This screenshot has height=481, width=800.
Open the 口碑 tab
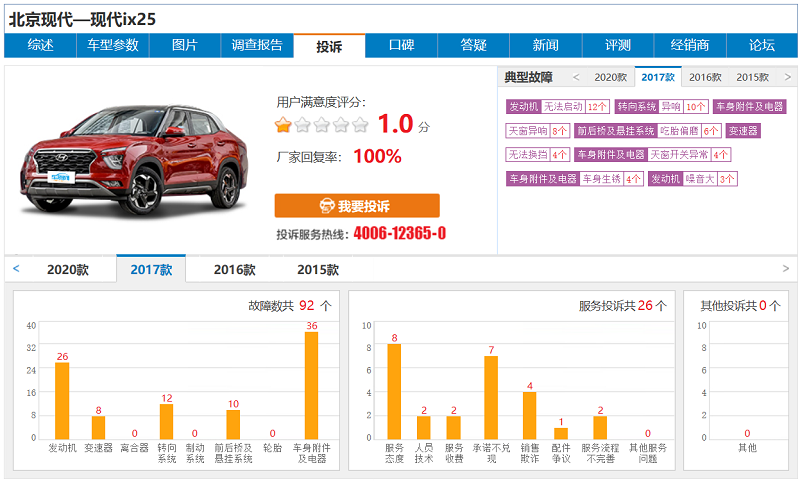click(402, 45)
